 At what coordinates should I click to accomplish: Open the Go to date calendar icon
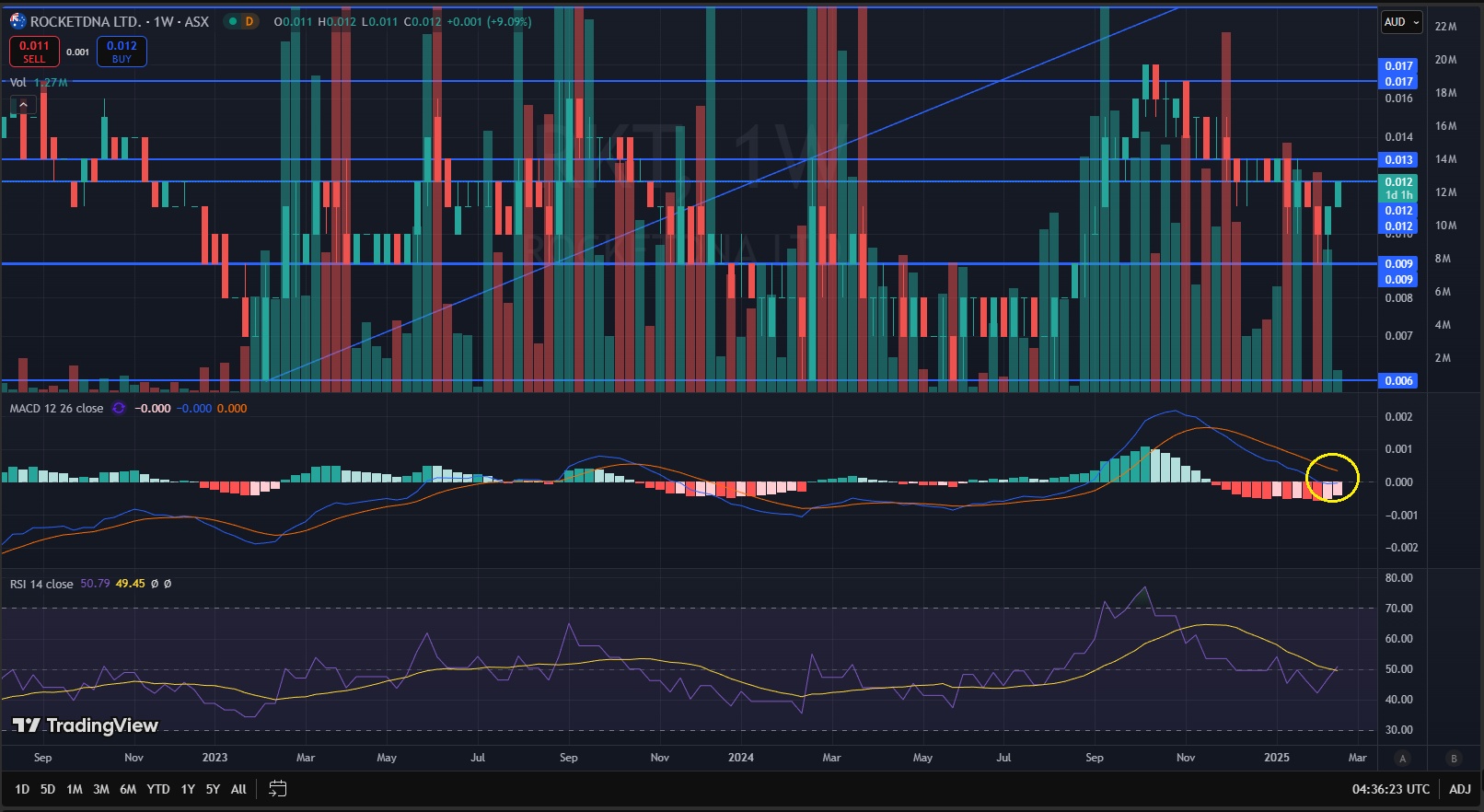278,789
